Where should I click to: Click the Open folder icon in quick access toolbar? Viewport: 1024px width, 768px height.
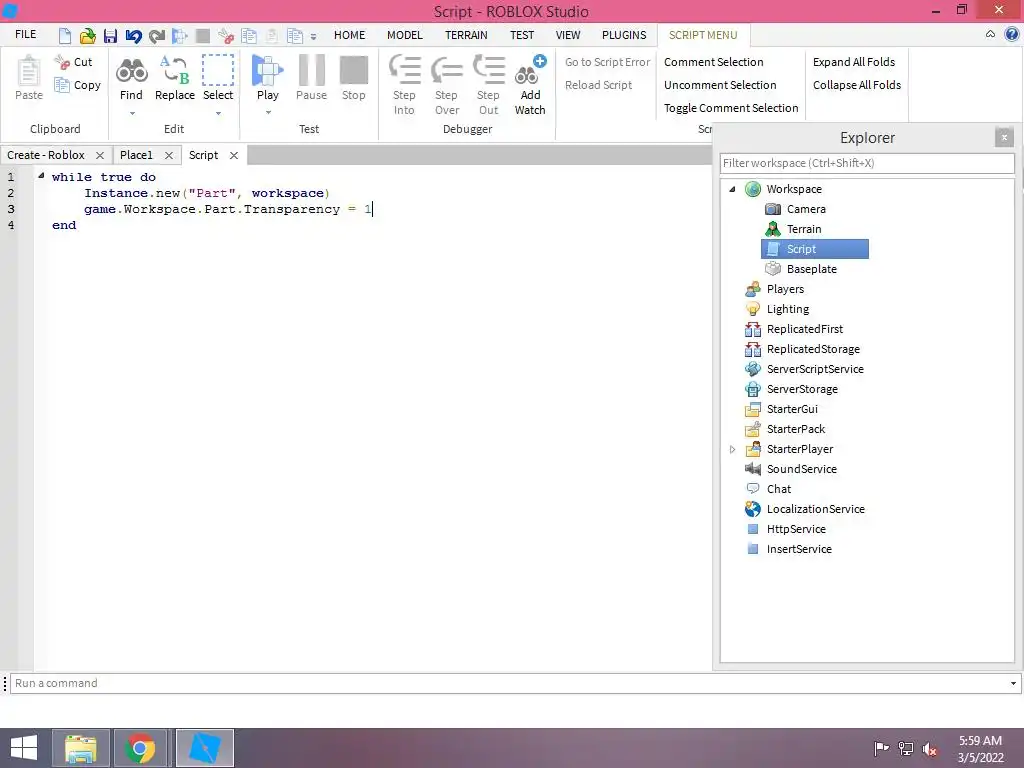(88, 35)
